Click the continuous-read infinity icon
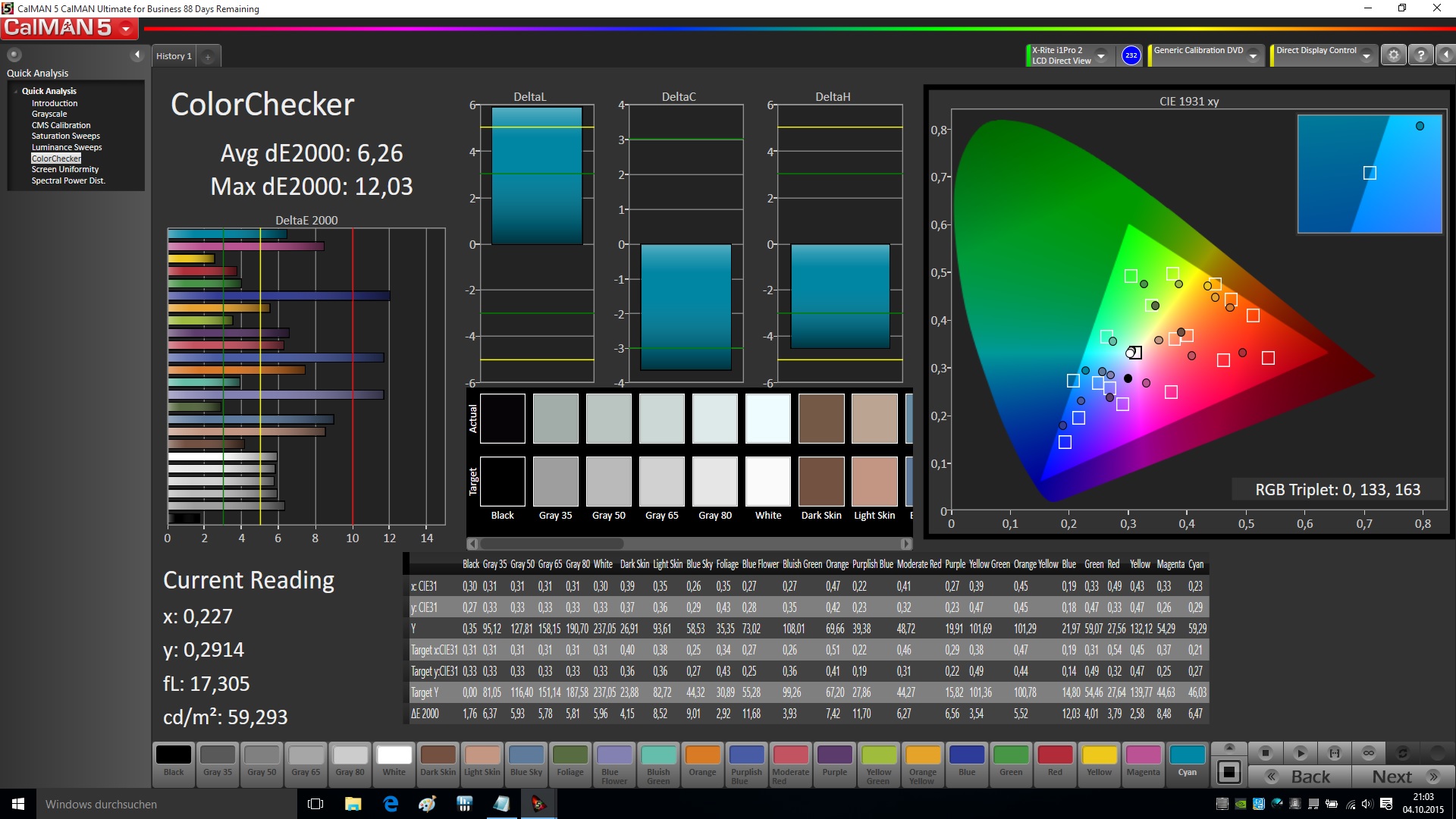Screen dimensions: 1456x819 pos(1369,753)
